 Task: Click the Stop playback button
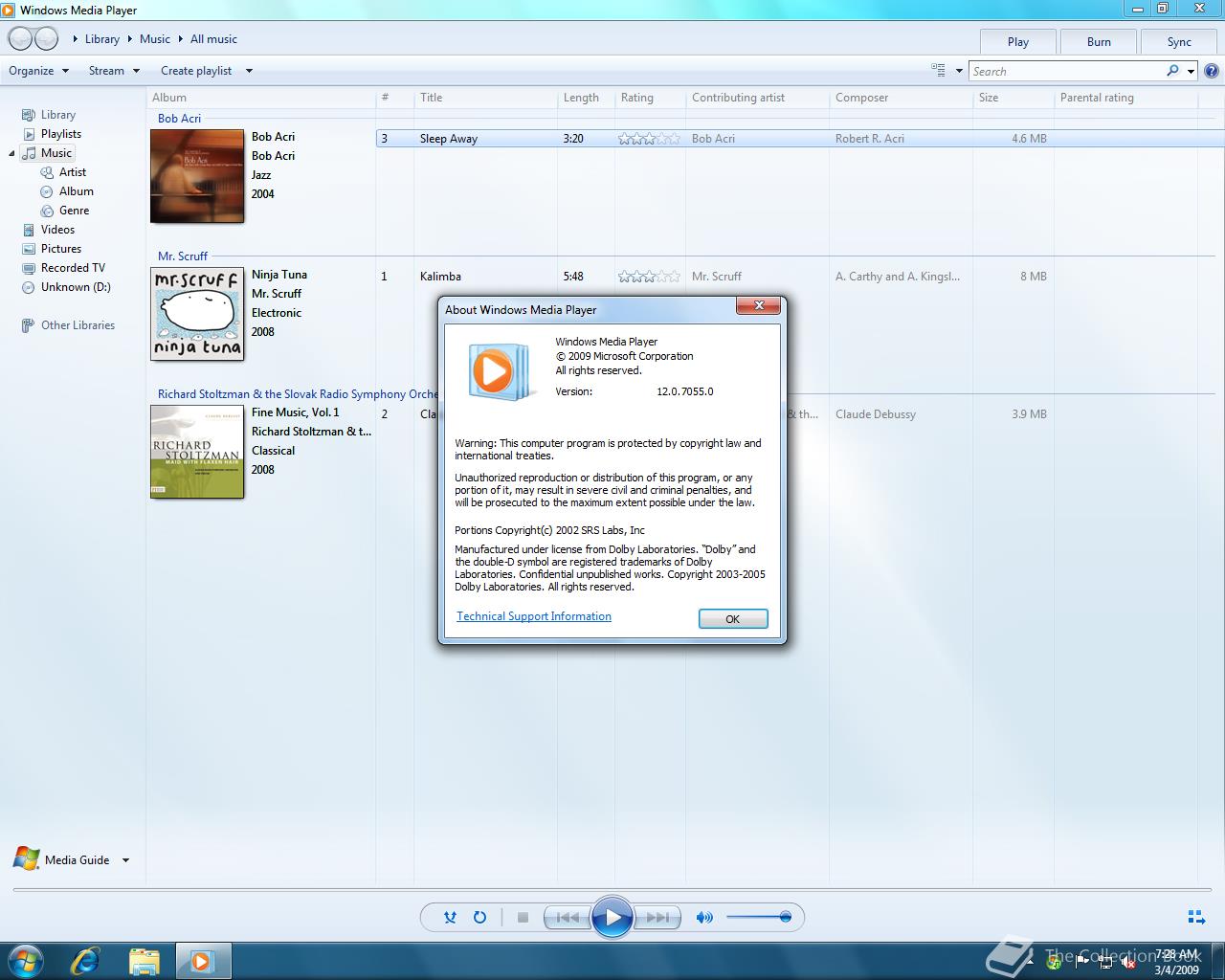coord(523,917)
